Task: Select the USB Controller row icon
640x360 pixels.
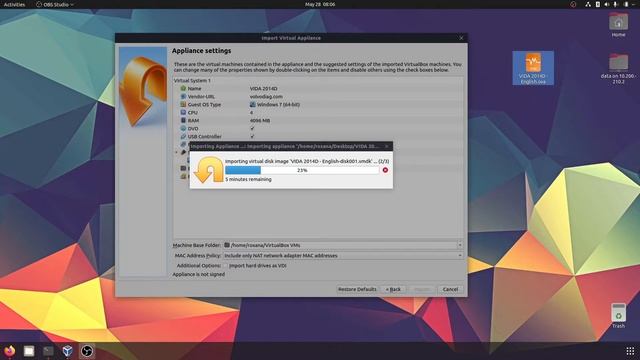Action: pos(183,136)
